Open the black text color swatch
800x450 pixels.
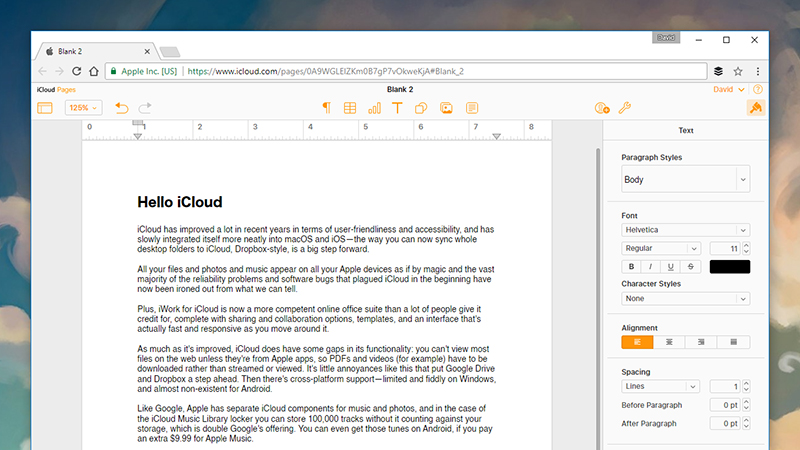[x=730, y=266]
